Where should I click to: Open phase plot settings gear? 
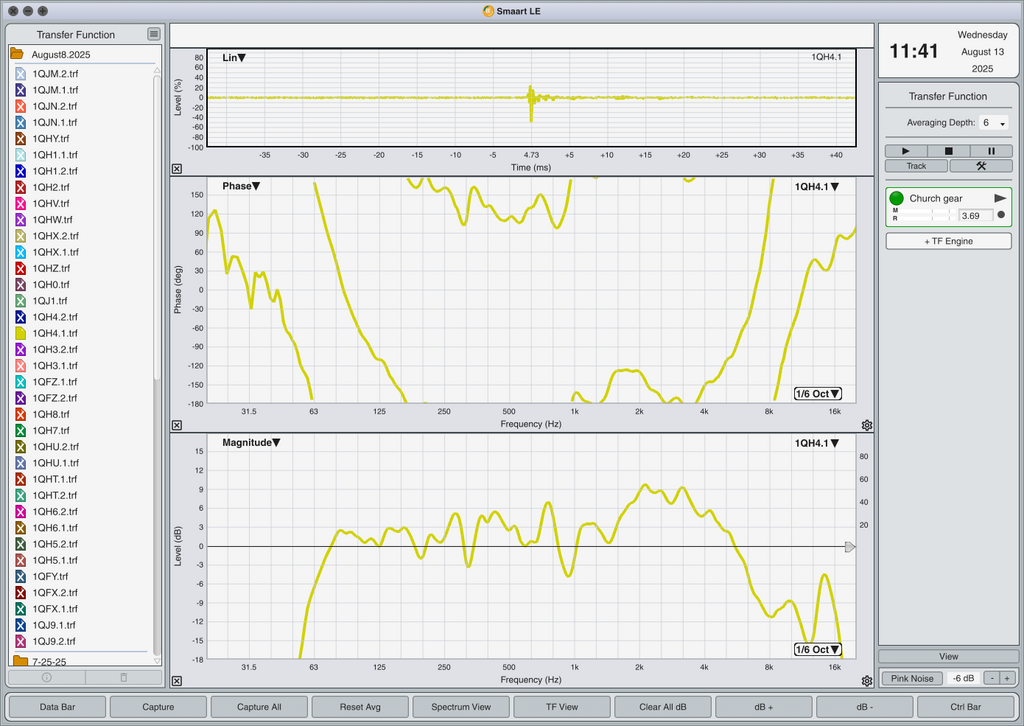867,425
